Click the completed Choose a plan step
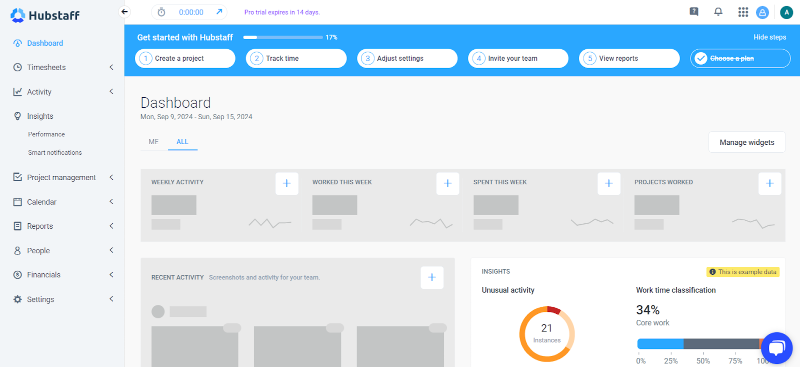800x370 pixels. [740, 58]
